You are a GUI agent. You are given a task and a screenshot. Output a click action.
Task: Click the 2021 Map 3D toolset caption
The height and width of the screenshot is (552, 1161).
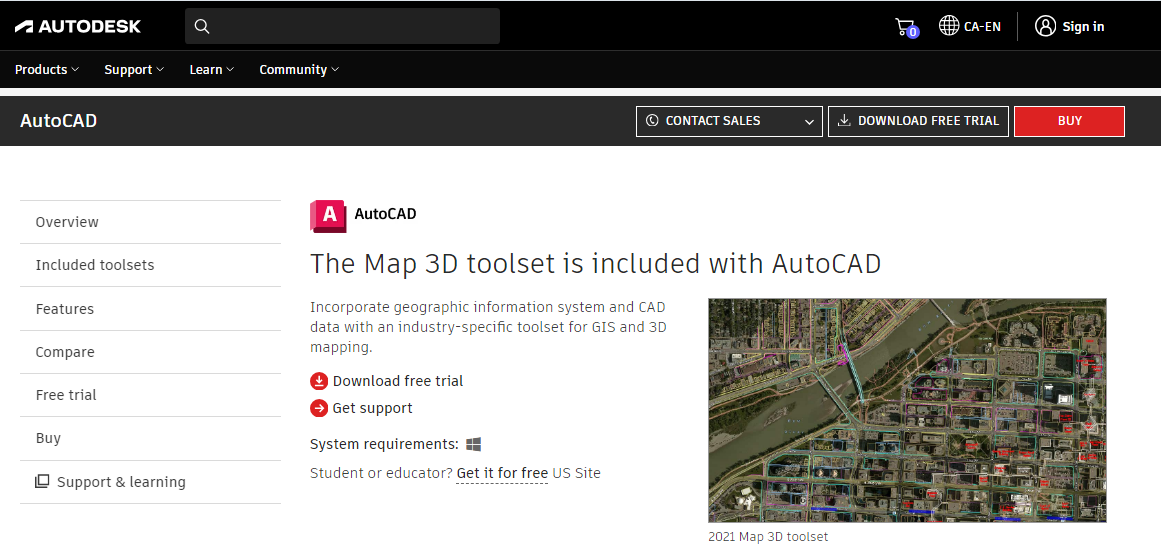pos(768,536)
